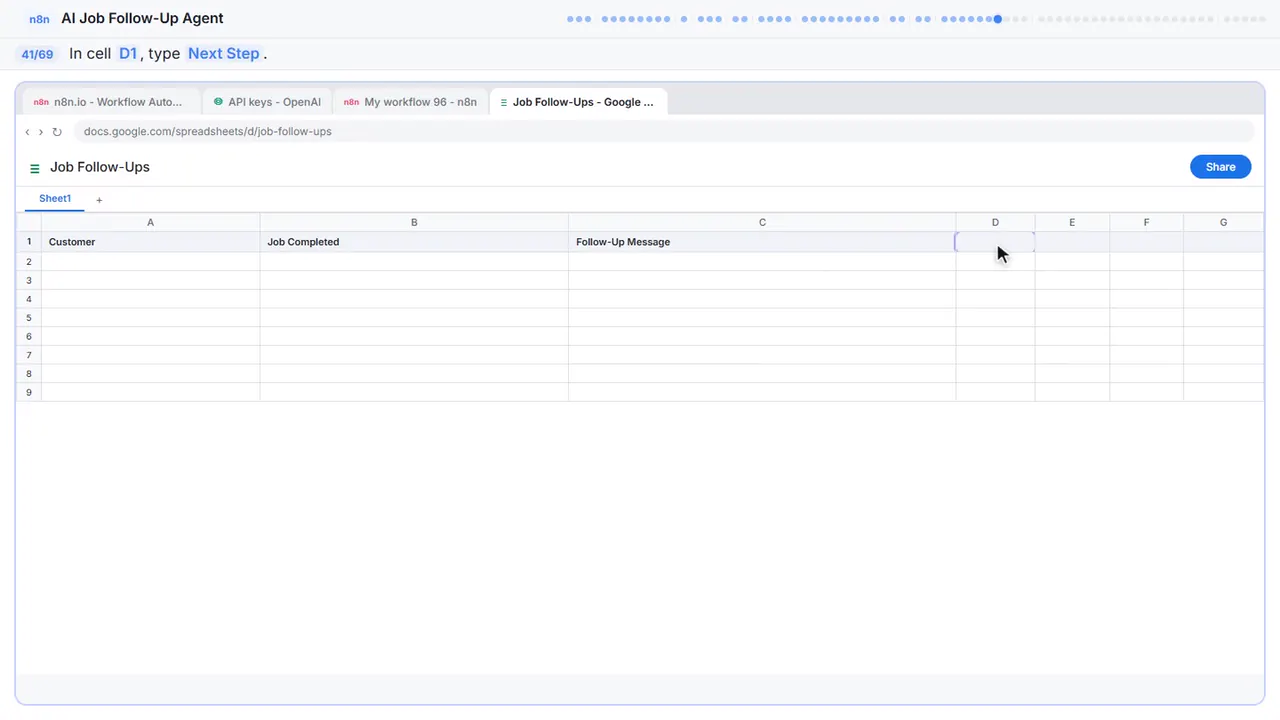Click the Customer header cell

pyautogui.click(x=150, y=242)
